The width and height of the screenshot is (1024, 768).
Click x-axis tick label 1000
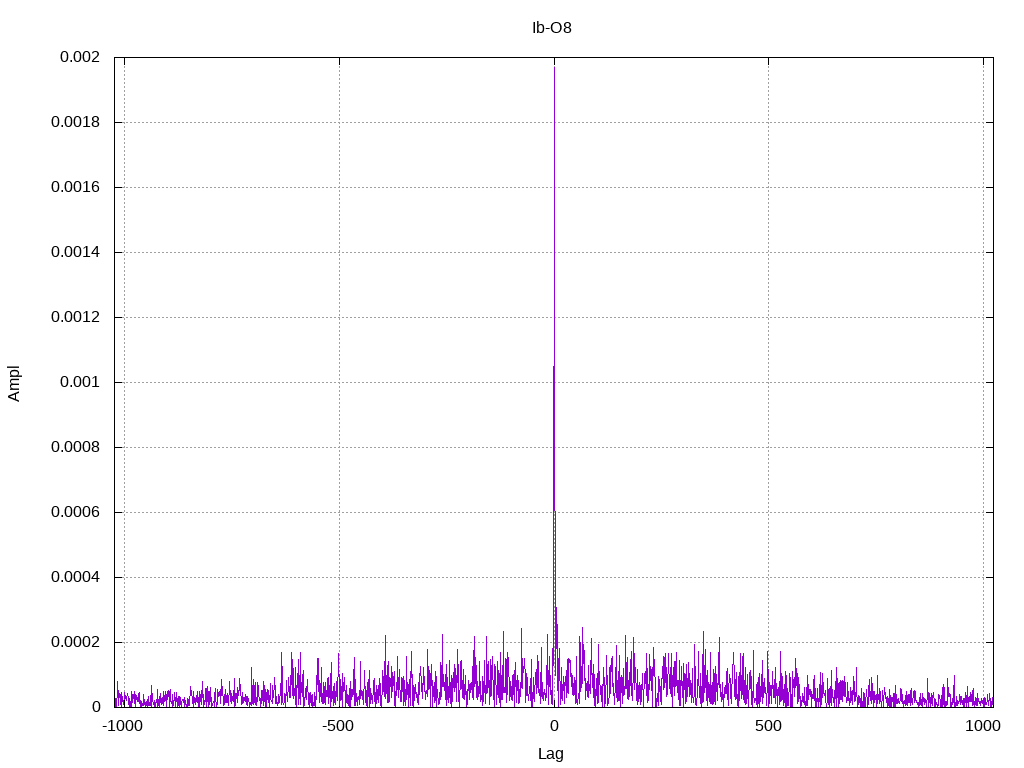[983, 726]
